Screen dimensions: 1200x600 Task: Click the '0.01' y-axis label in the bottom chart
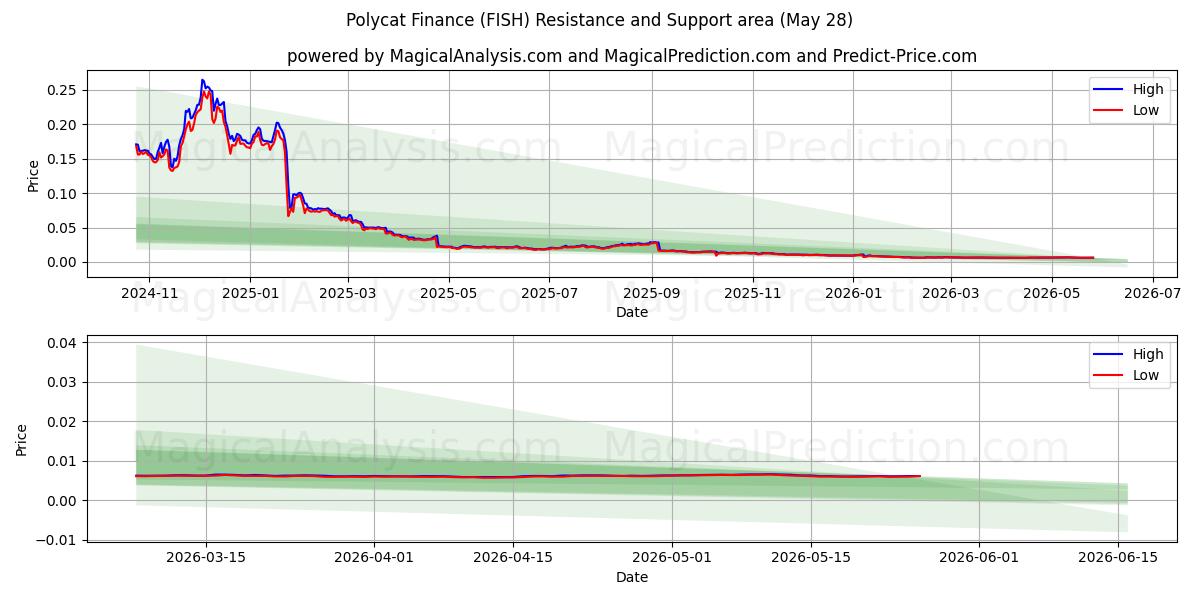(64, 461)
